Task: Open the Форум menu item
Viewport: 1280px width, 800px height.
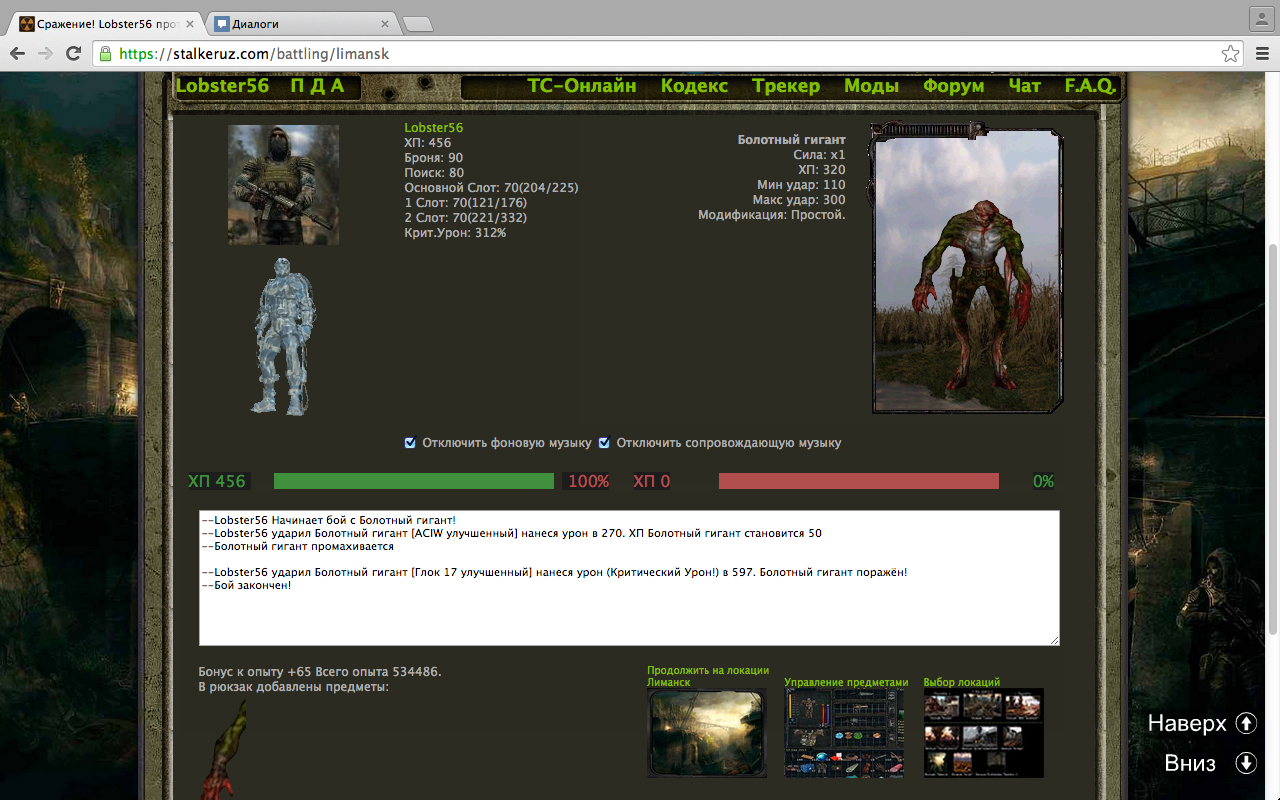Action: (953, 86)
